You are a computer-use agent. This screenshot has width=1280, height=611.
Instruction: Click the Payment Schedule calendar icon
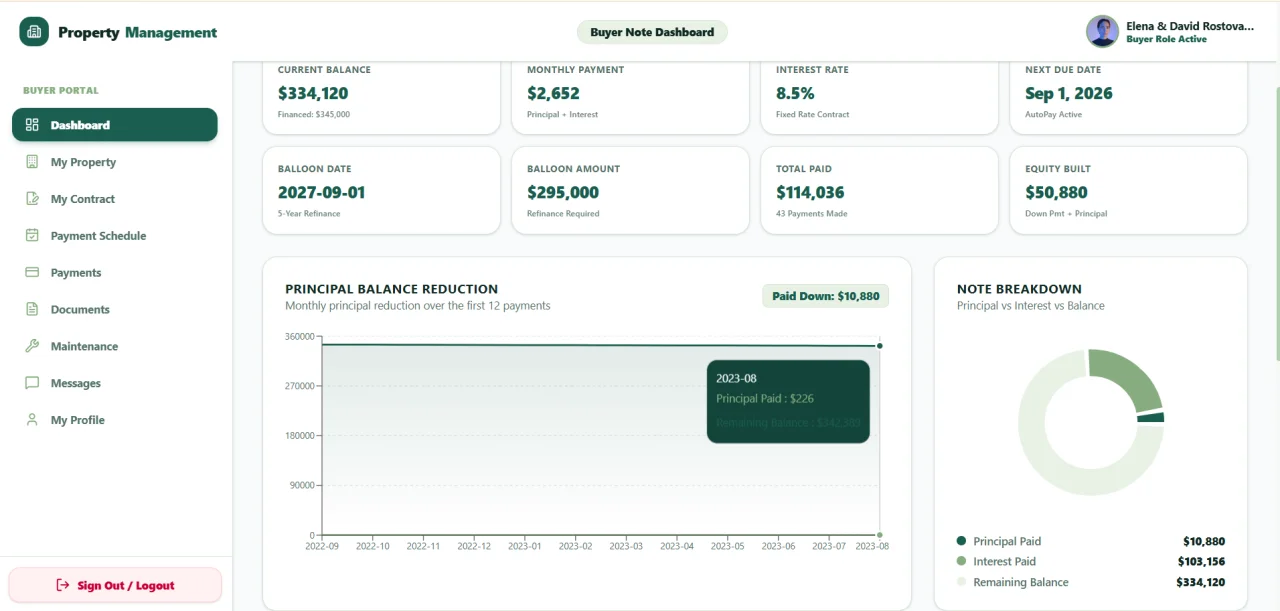point(32,236)
